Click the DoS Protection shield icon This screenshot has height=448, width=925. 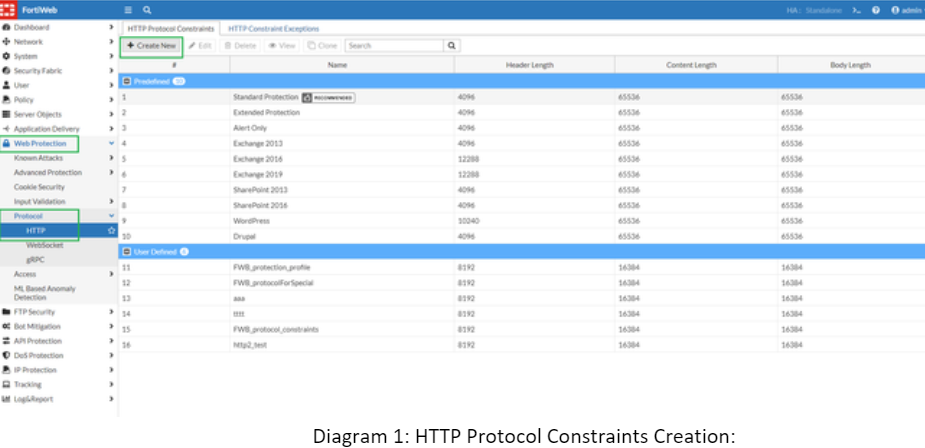[x=6, y=355]
